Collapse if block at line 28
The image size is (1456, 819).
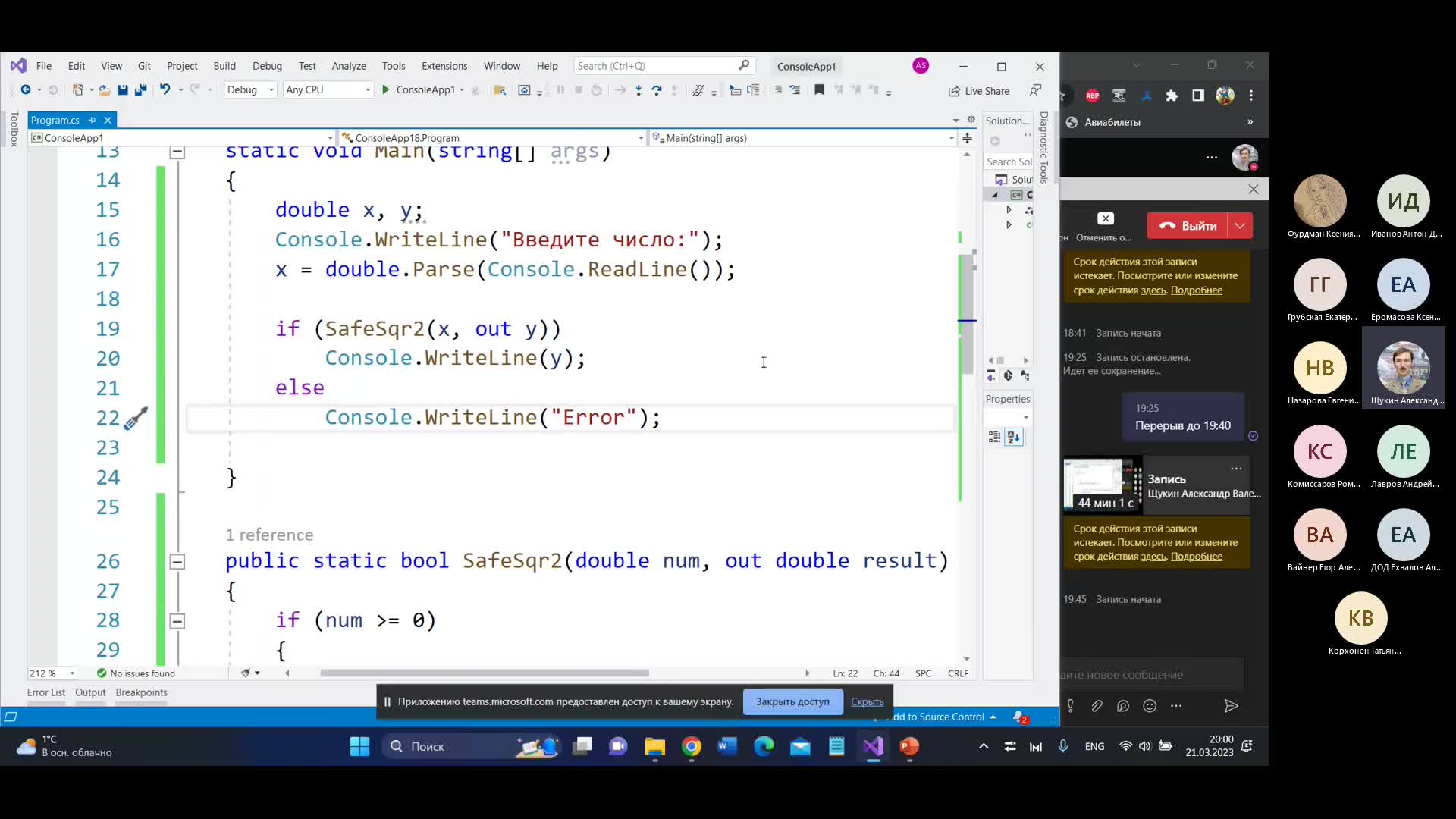177,621
